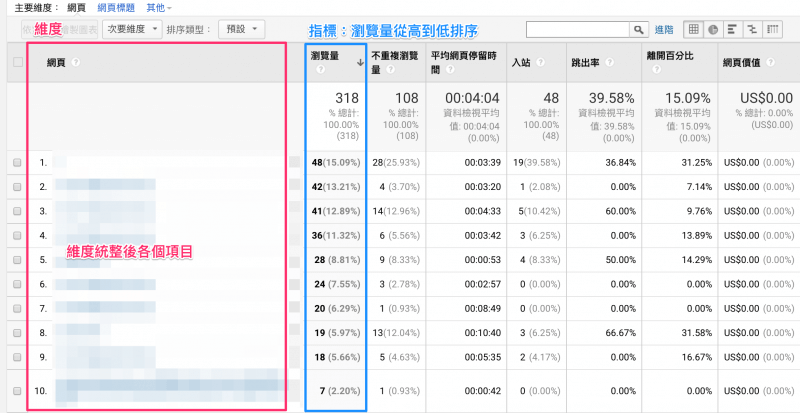Open the 預設 sort type dropdown
The image size is (800, 413).
pyautogui.click(x=242, y=30)
